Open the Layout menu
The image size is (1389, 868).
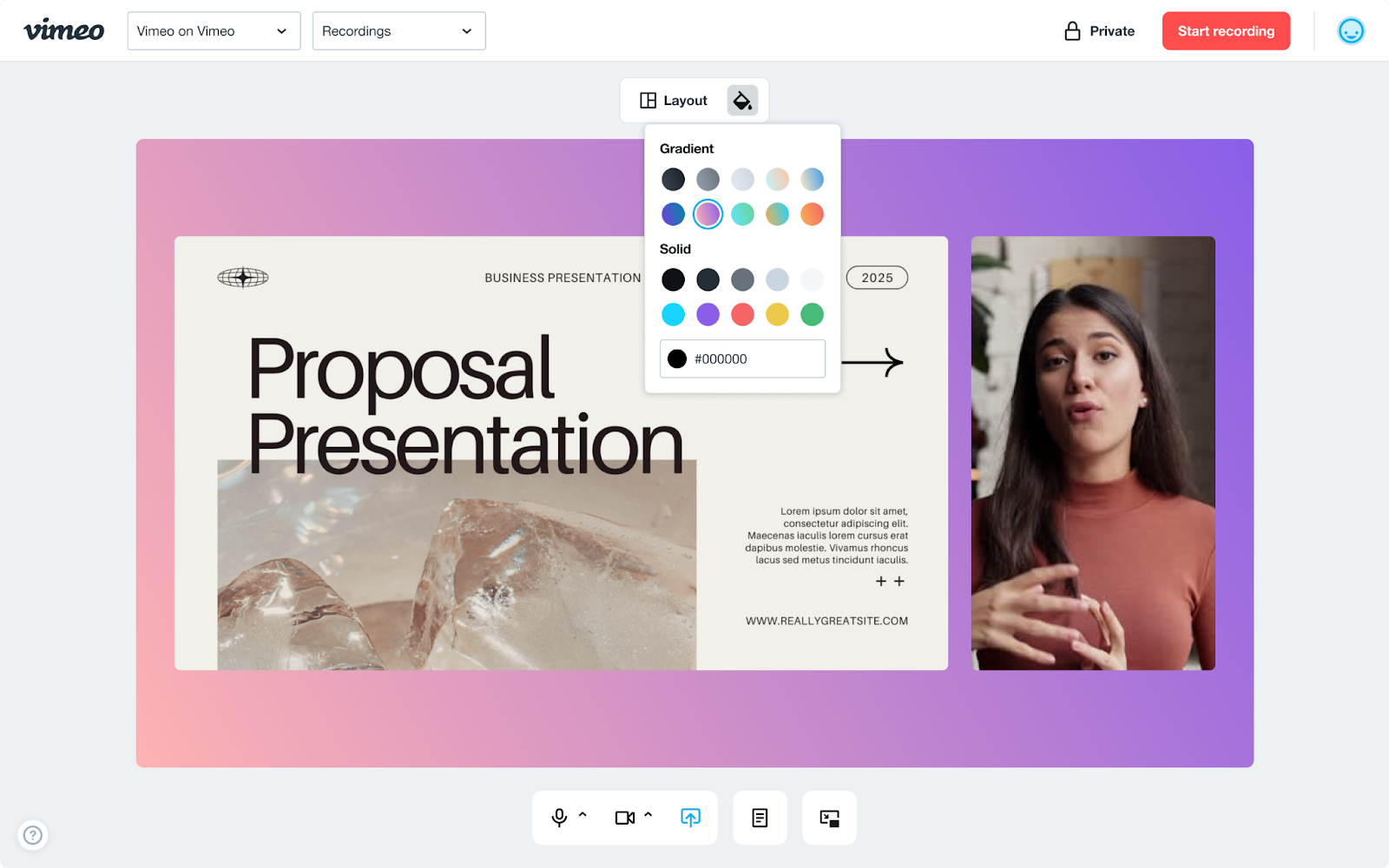(674, 101)
